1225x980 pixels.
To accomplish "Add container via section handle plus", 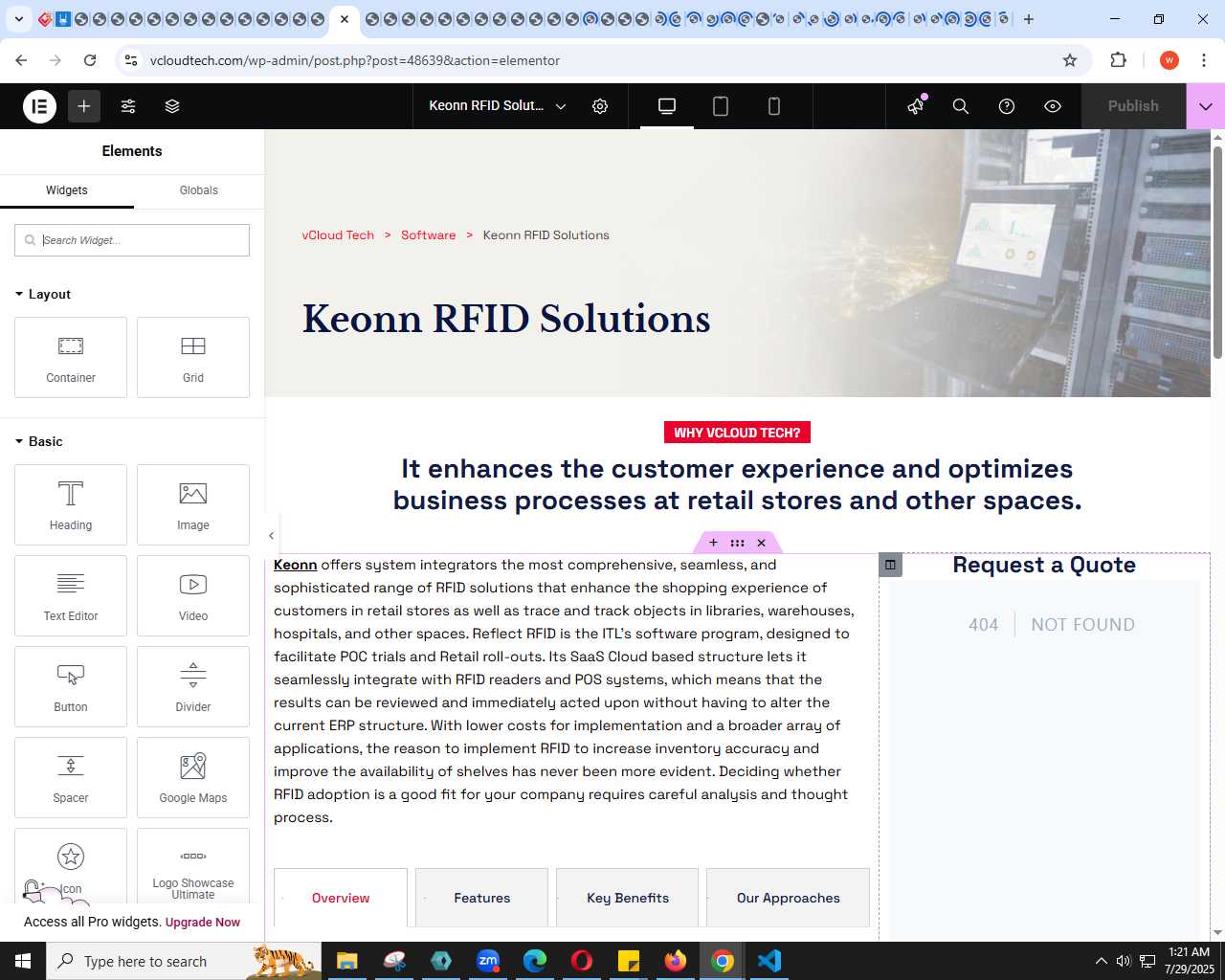I will click(713, 543).
